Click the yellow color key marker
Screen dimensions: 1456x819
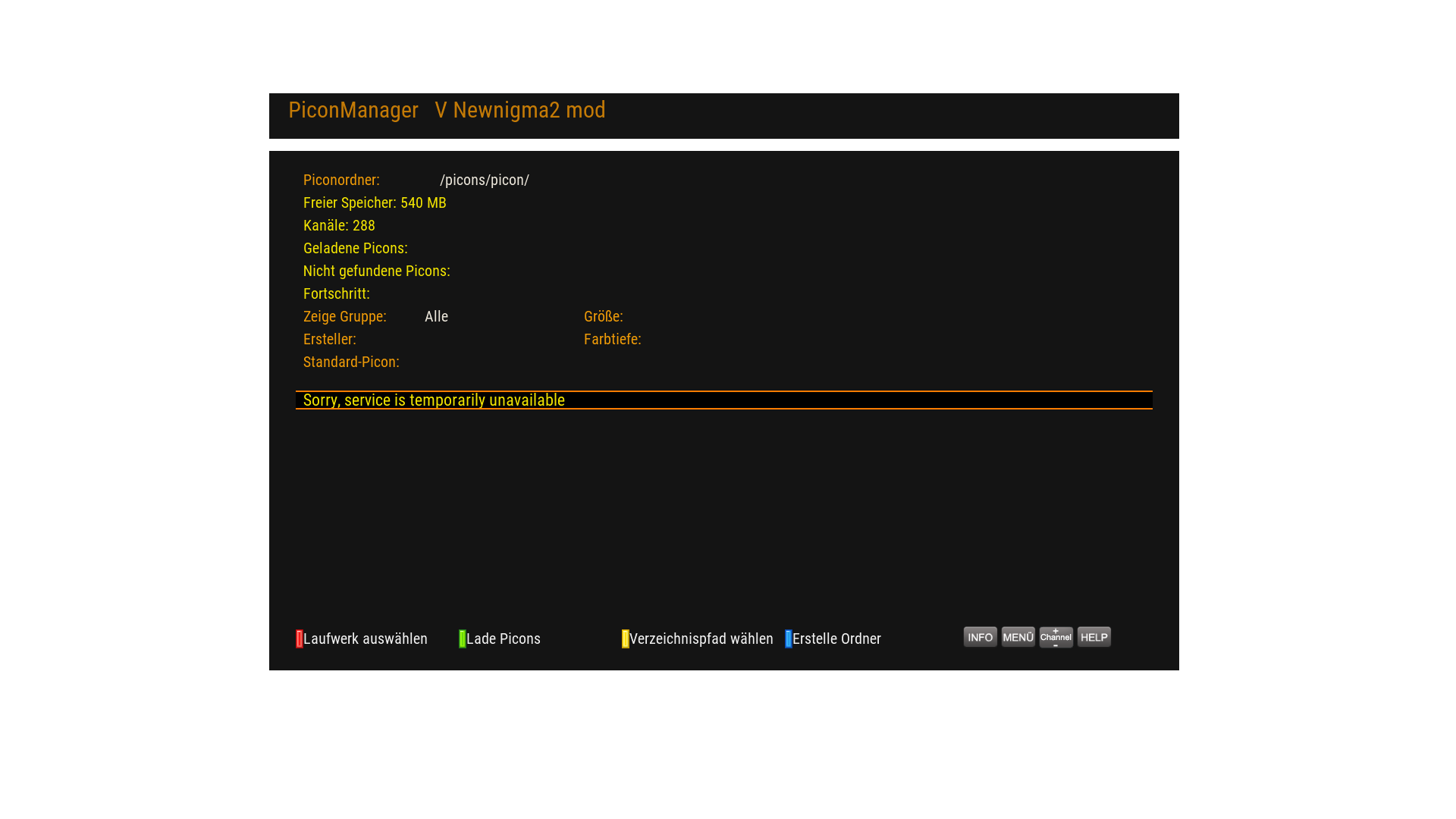(625, 639)
